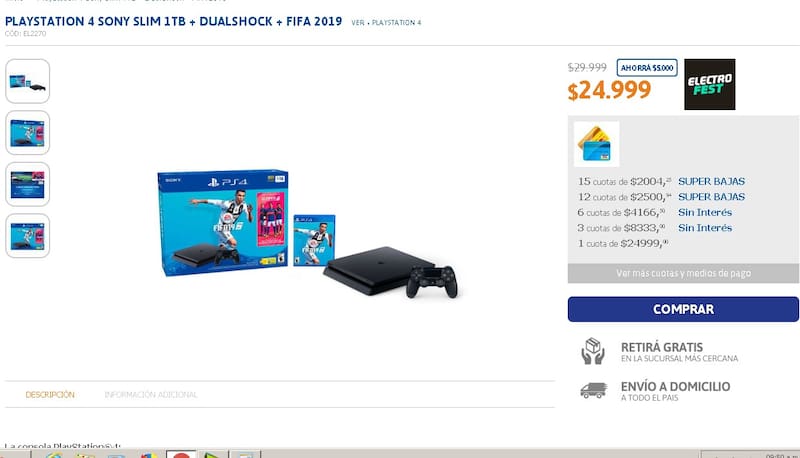
Task: Click the home delivery truck icon
Action: click(x=593, y=391)
